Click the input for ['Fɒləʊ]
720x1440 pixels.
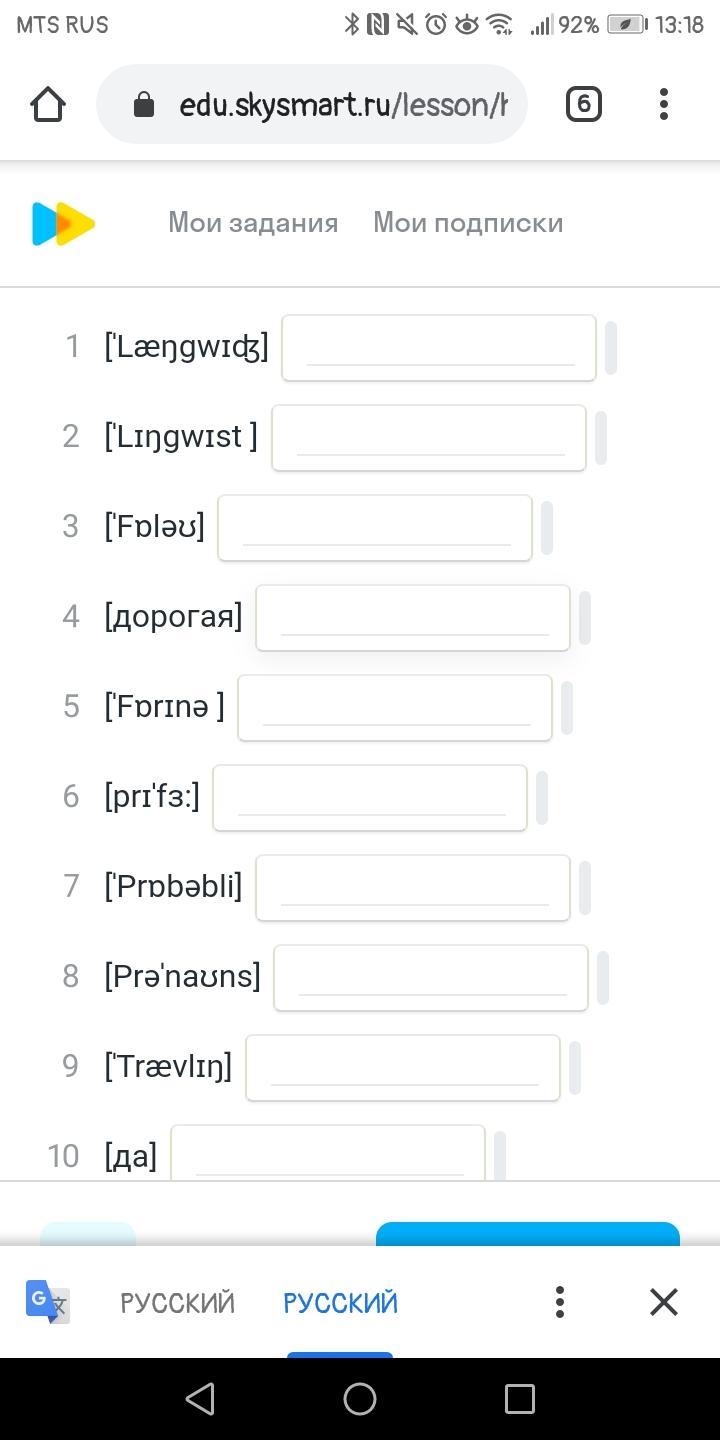[x=375, y=528]
